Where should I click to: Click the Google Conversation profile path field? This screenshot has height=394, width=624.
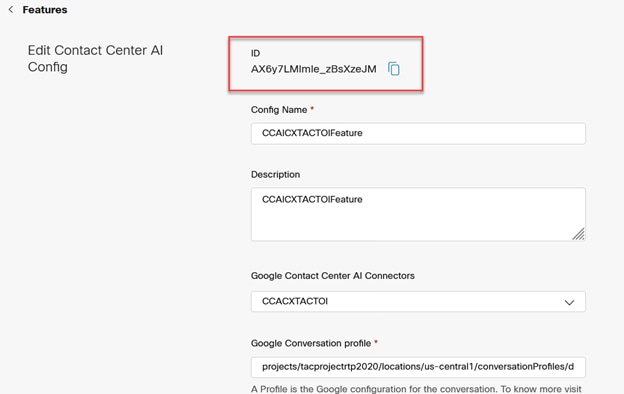click(418, 367)
